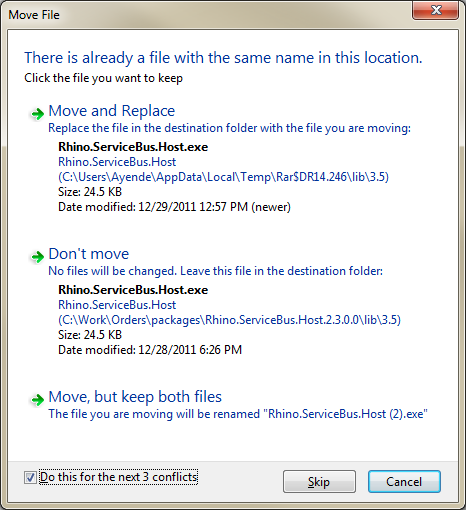466x510 pixels.
Task: Close the Move File dialog
Action: click(x=435, y=11)
